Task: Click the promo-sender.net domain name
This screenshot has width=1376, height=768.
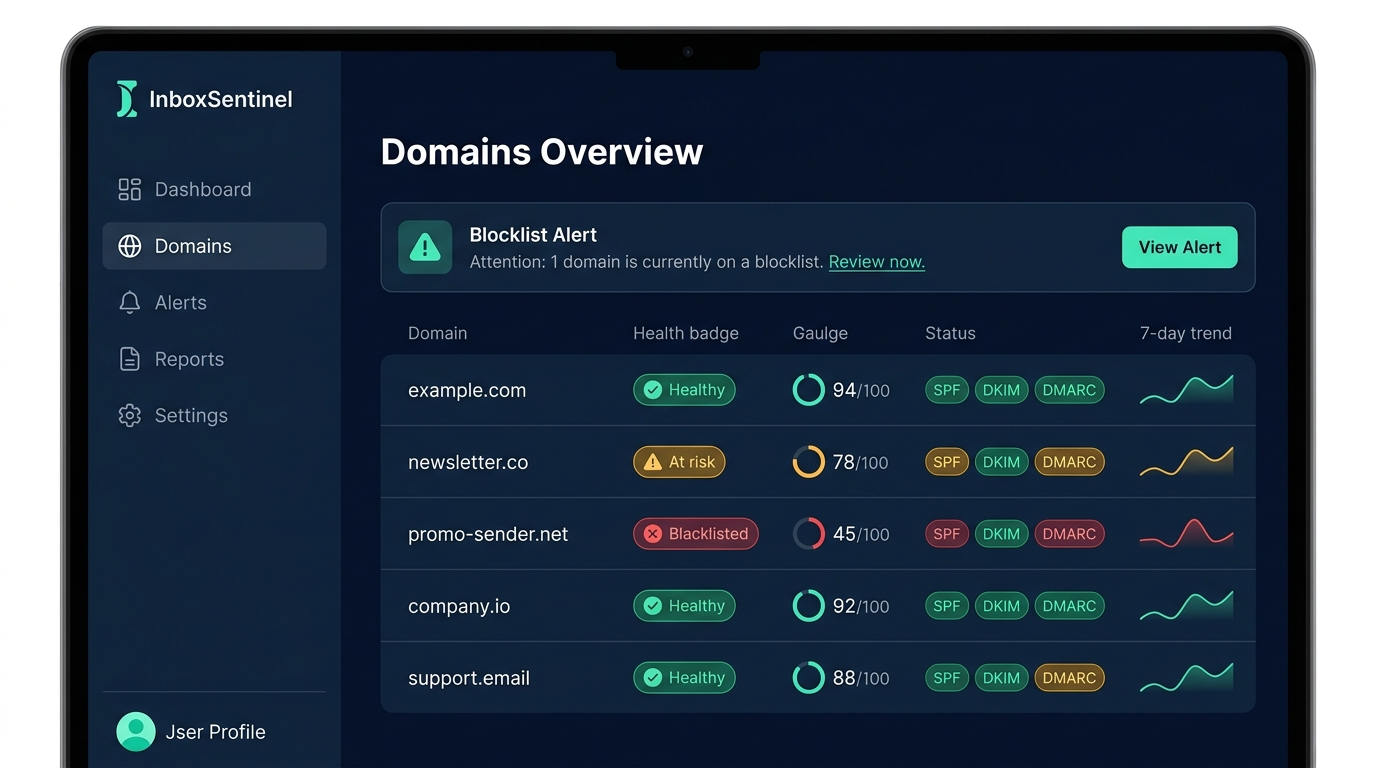Action: pyautogui.click(x=488, y=534)
